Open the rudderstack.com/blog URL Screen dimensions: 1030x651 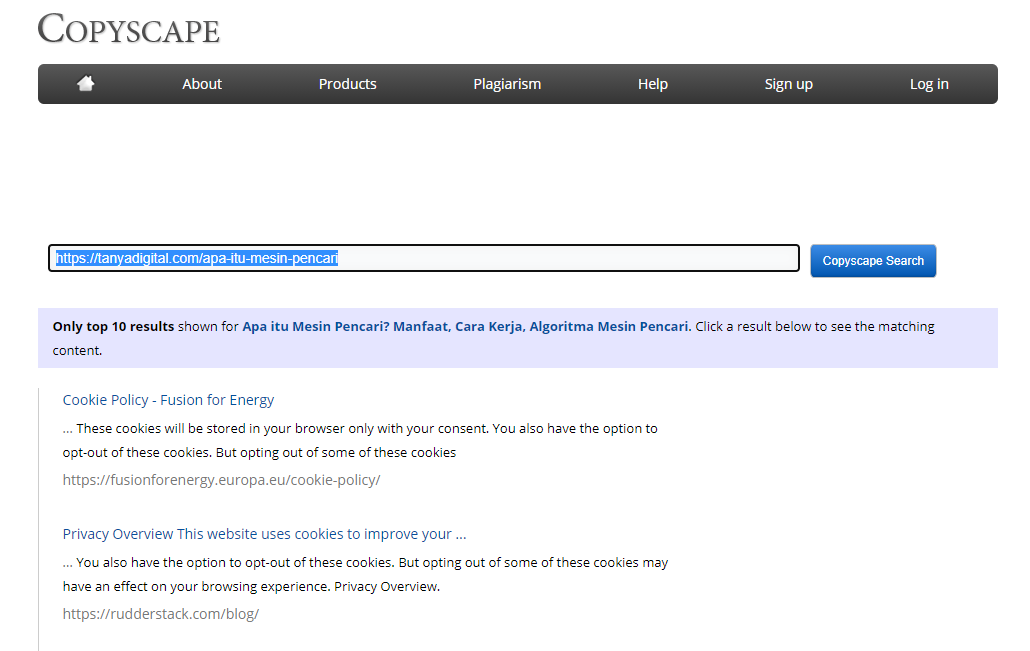[x=161, y=614]
